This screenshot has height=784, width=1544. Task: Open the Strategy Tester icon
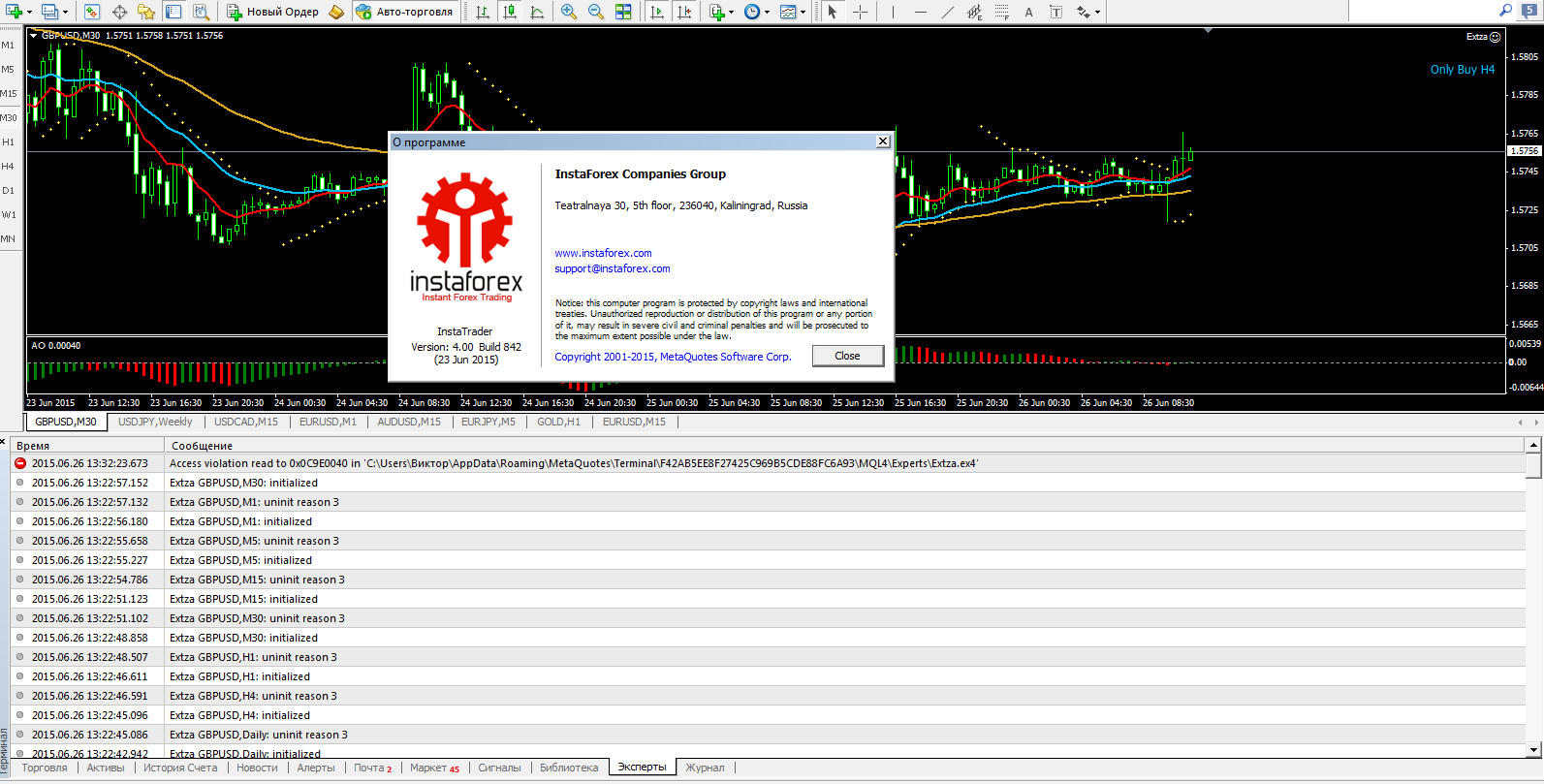click(201, 12)
